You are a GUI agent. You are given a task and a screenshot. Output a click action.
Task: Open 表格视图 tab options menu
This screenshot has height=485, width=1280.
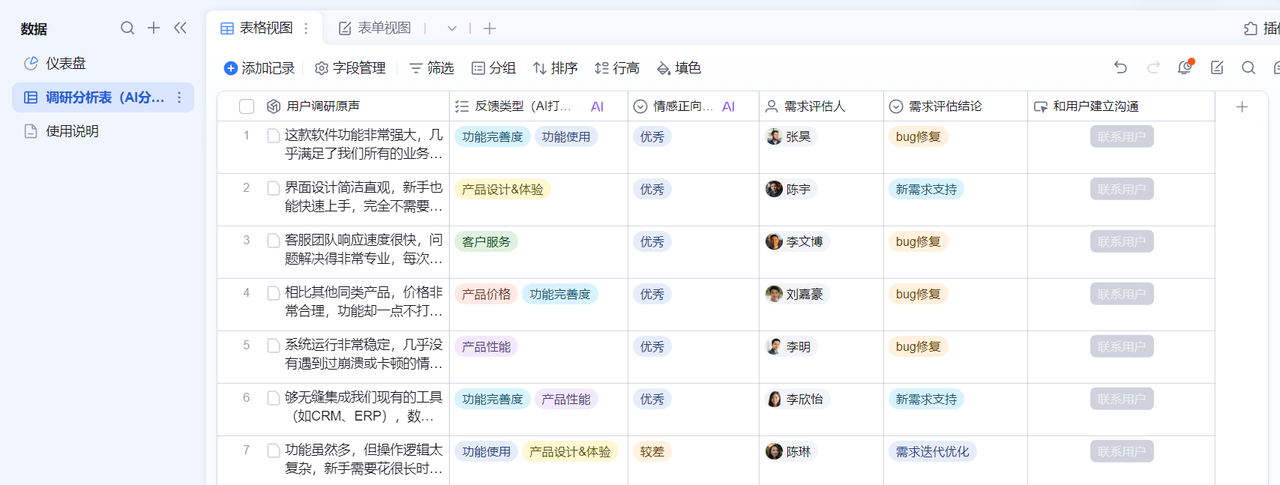coord(306,29)
